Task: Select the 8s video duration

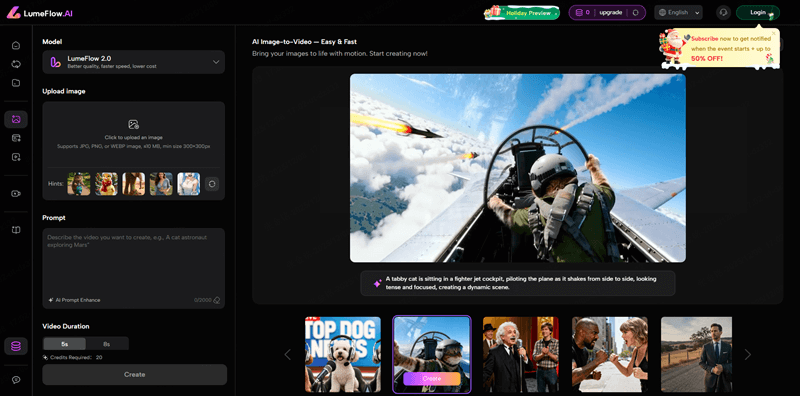Action: [x=107, y=344]
